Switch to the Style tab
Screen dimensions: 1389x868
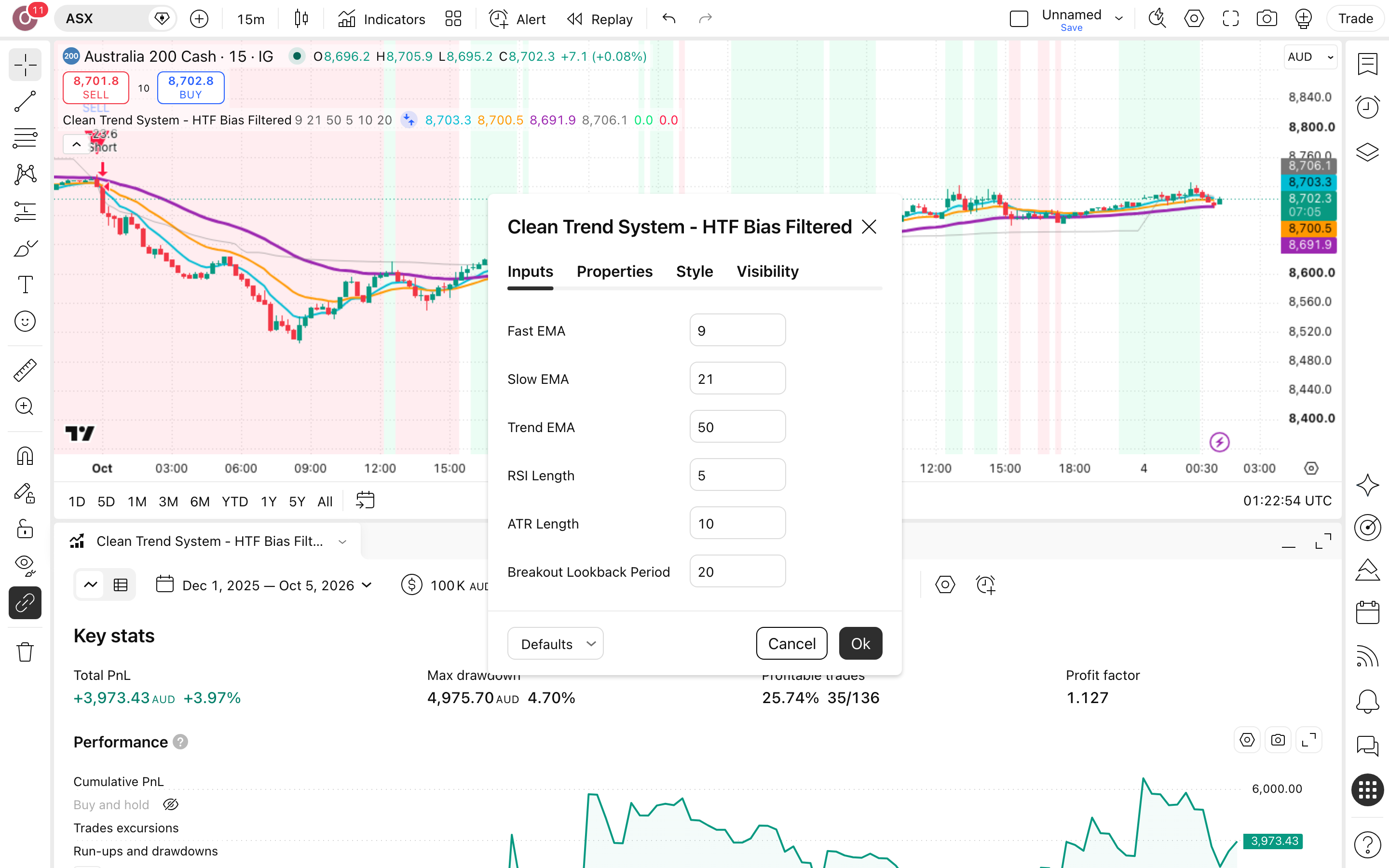point(694,271)
